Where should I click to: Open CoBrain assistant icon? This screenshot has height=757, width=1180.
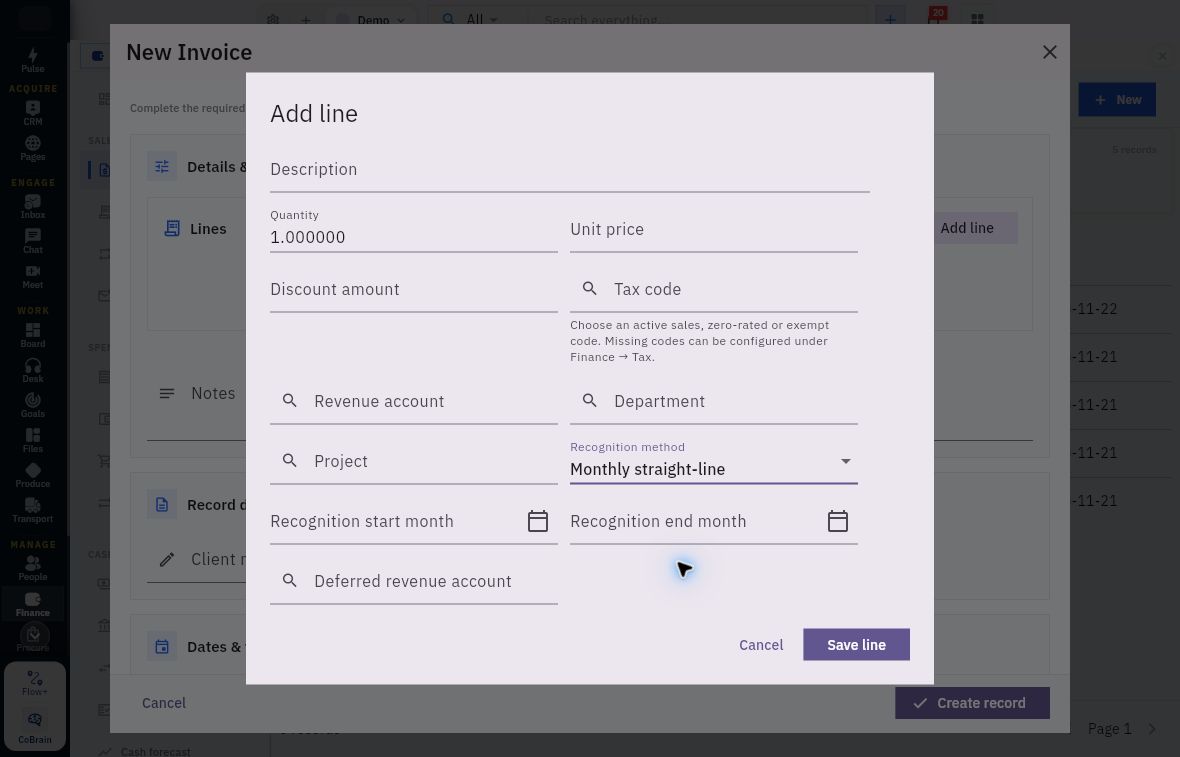[35, 728]
